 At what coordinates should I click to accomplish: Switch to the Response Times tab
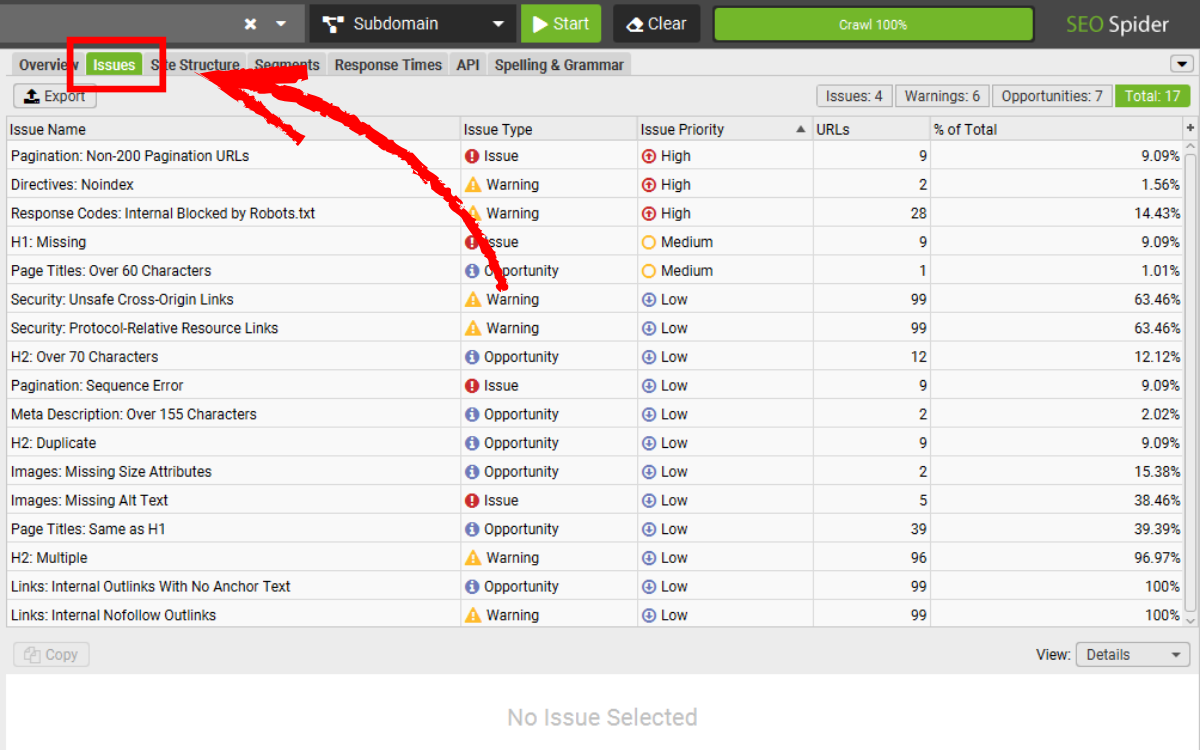click(388, 65)
